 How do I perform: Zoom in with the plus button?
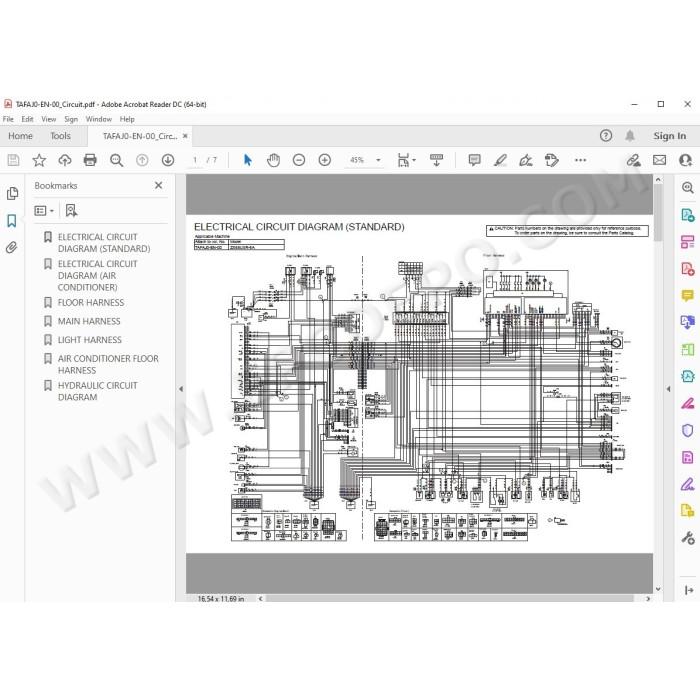[x=325, y=160]
